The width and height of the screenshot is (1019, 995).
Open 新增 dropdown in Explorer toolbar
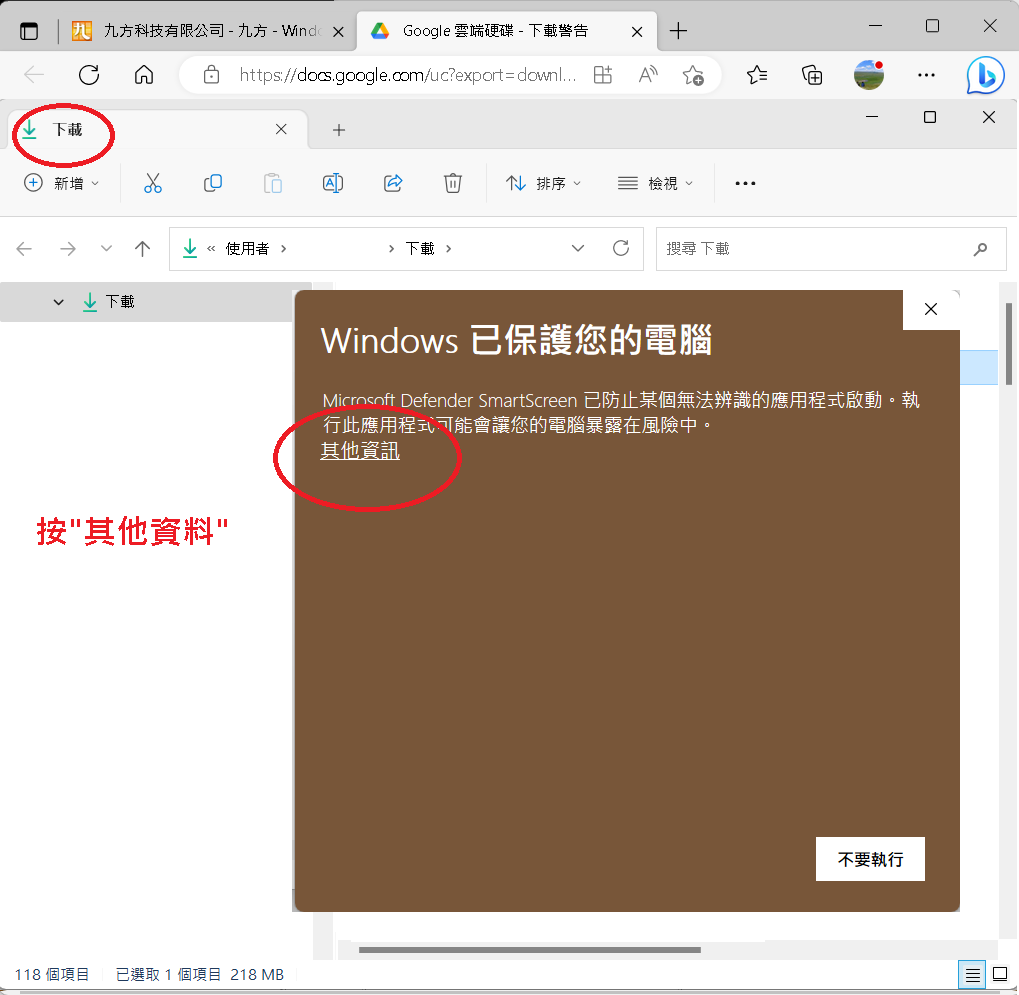tap(62, 183)
